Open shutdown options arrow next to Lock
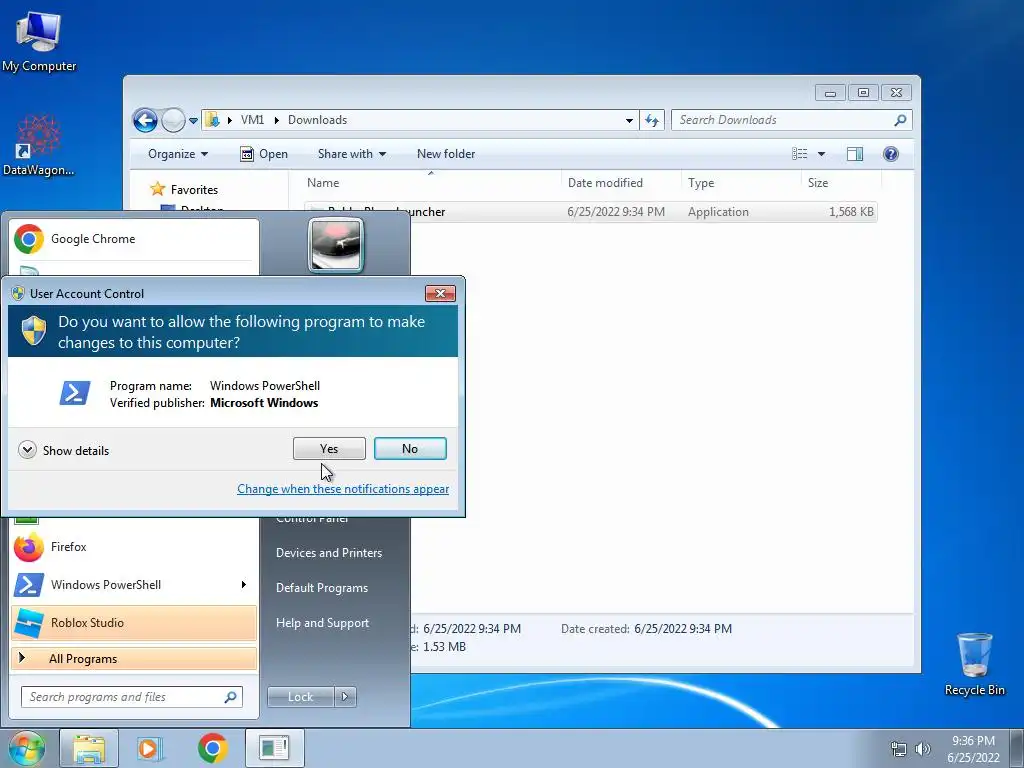 [x=345, y=697]
